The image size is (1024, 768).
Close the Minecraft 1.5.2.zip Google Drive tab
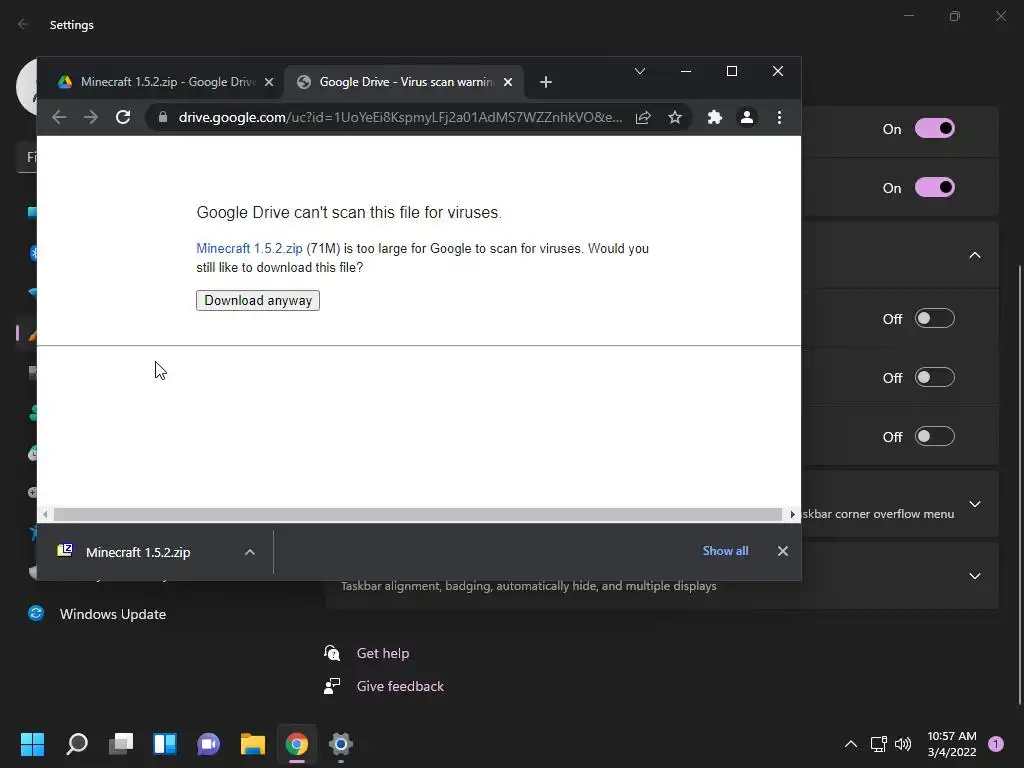click(269, 82)
